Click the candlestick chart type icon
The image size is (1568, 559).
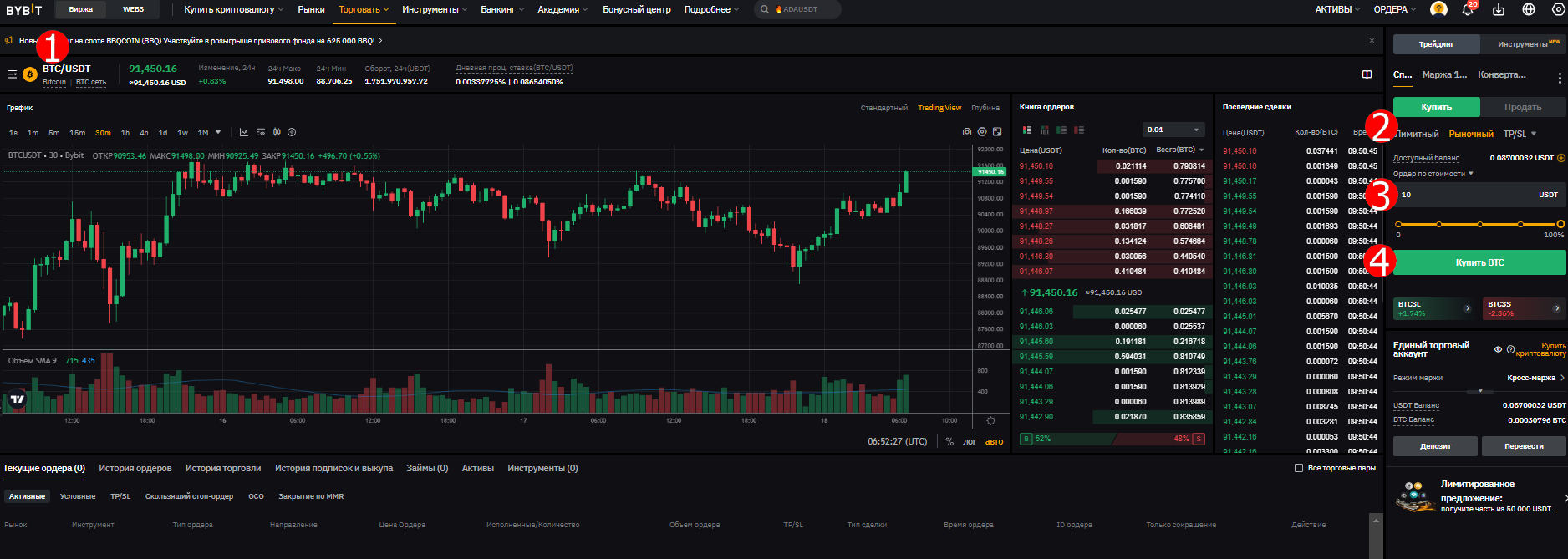[277, 132]
